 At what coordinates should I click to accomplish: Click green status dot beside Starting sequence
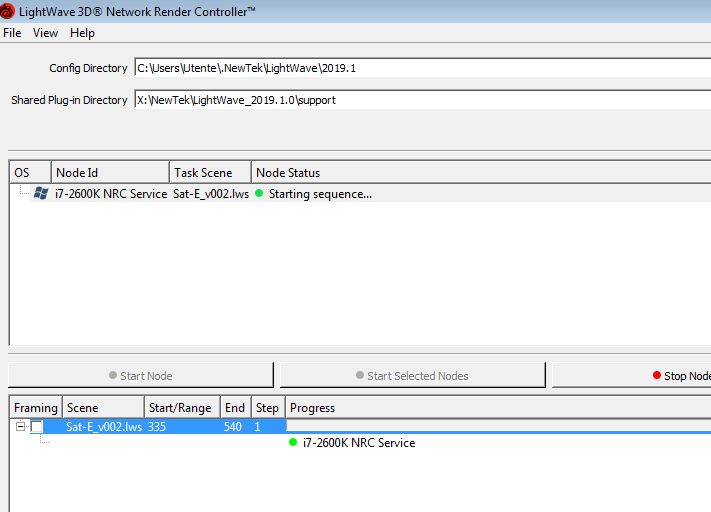coord(259,193)
